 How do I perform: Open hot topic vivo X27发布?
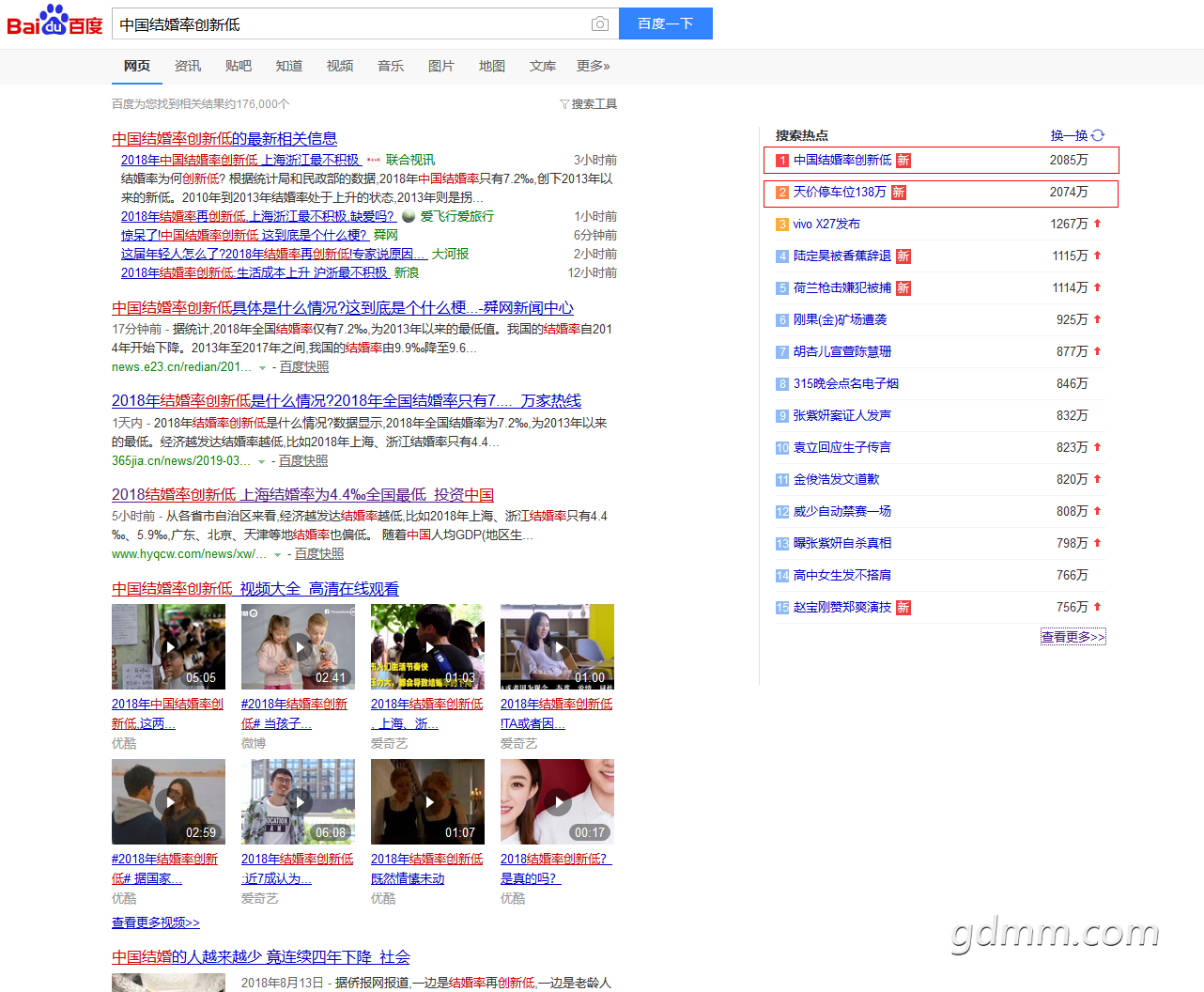[x=826, y=224]
